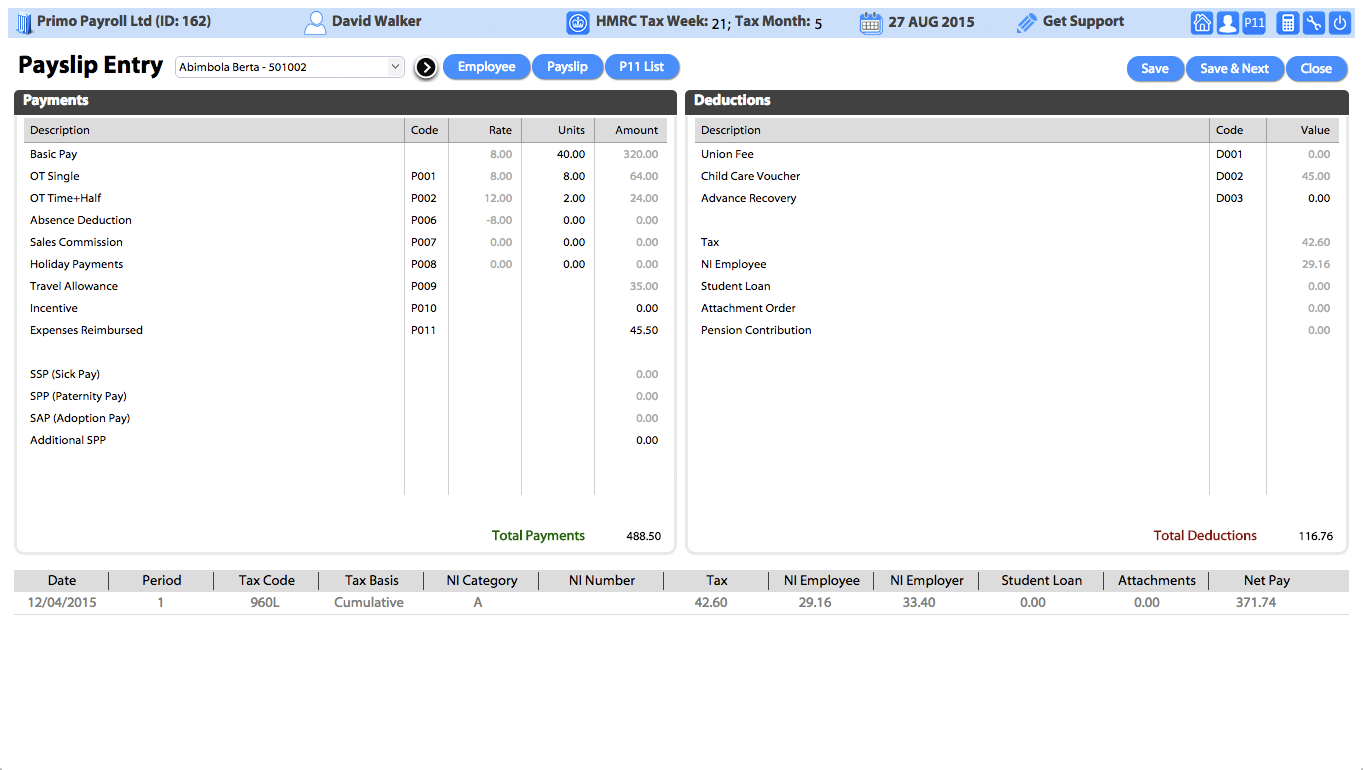This screenshot has width=1363, height=770.
Task: Click the NI Category column header
Action: [x=482, y=580]
